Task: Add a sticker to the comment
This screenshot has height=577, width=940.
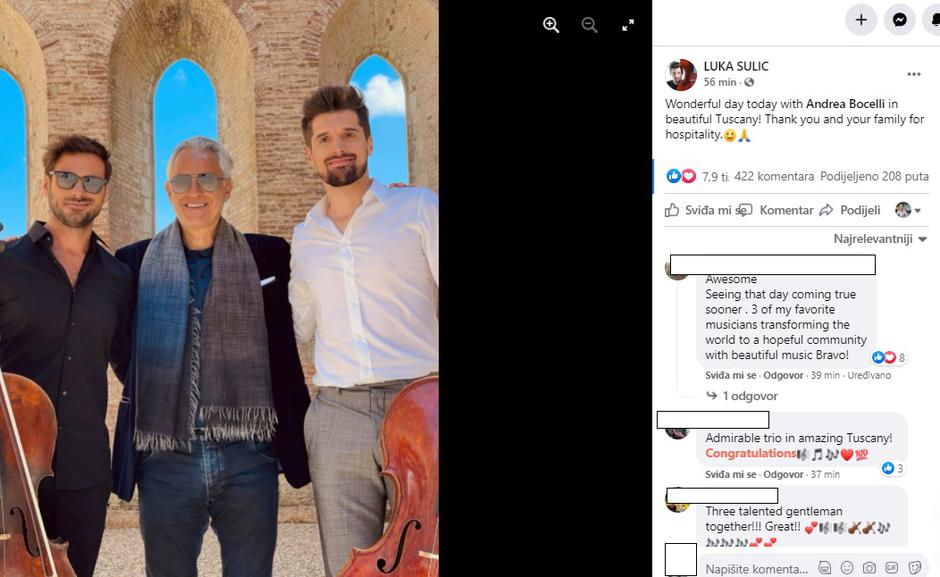Action: point(915,567)
